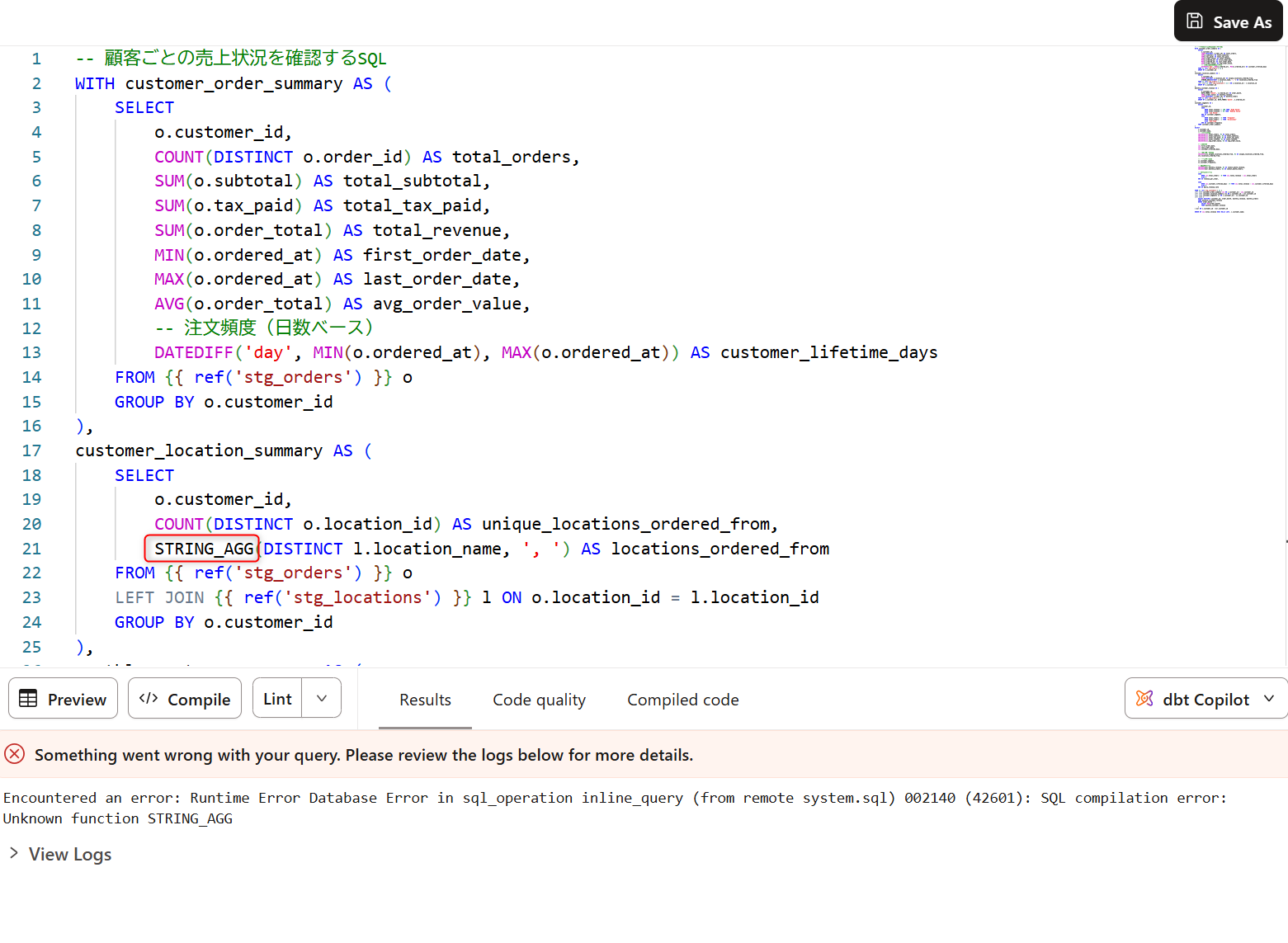Click GROUP BY keyword on line 15
The image size is (1288, 943).
154,402
